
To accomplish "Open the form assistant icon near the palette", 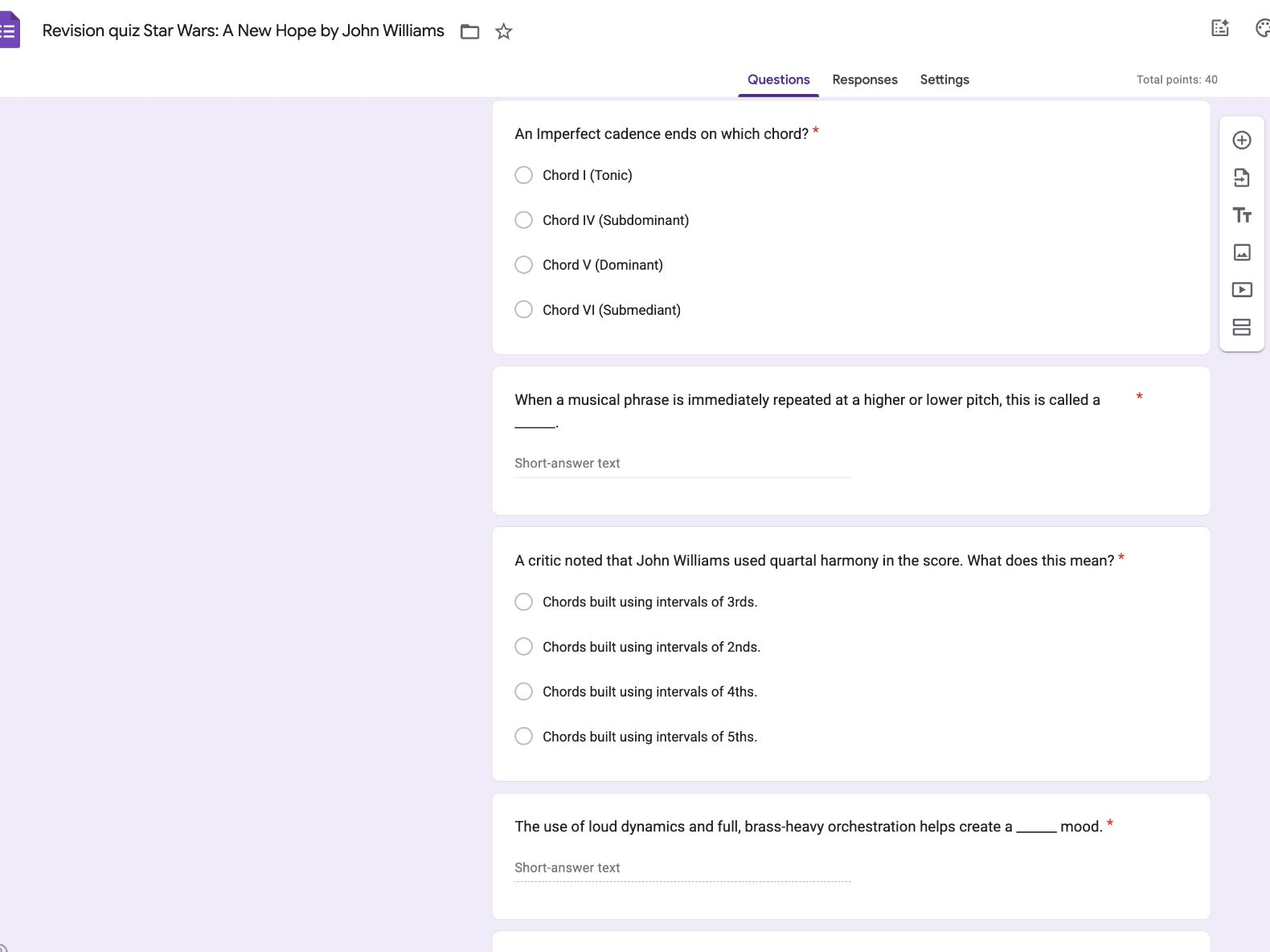I will (1220, 29).
